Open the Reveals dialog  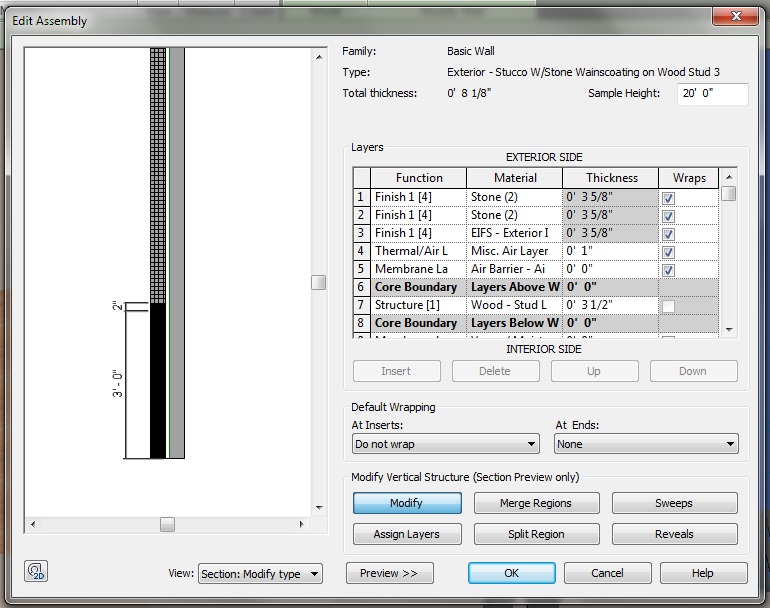point(674,534)
